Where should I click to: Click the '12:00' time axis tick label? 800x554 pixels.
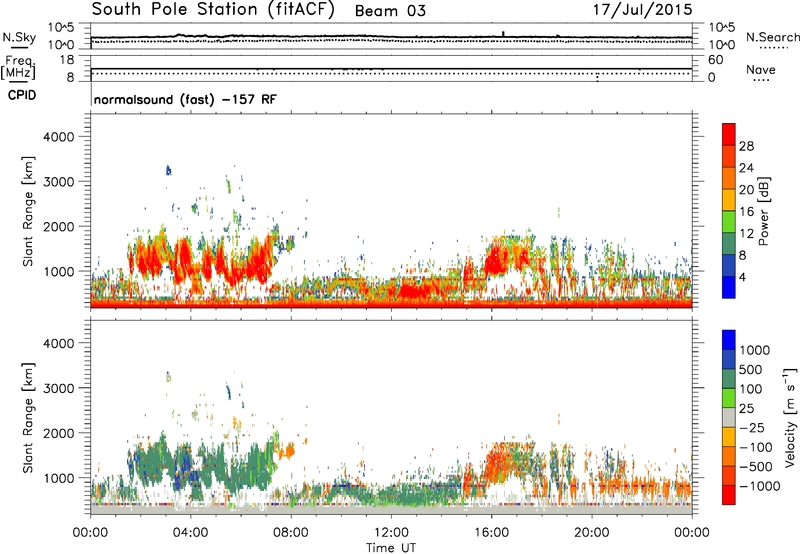pyautogui.click(x=391, y=533)
